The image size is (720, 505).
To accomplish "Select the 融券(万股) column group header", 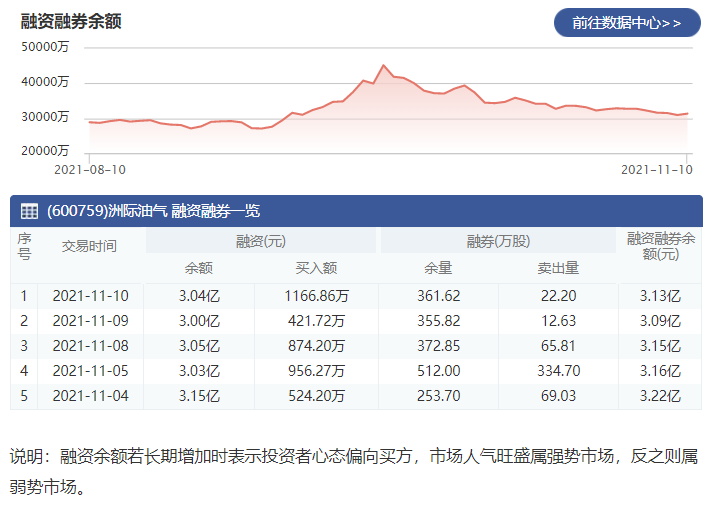I will 498,241.
